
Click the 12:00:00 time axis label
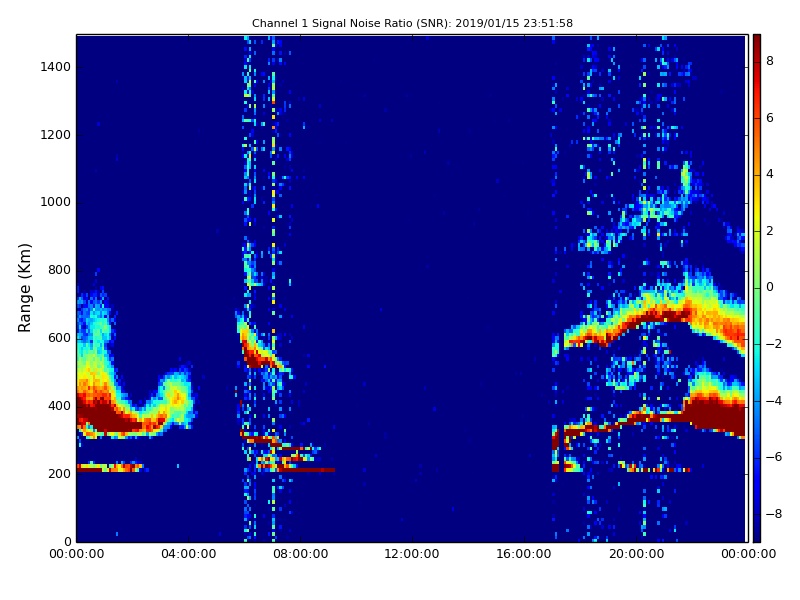click(x=412, y=554)
